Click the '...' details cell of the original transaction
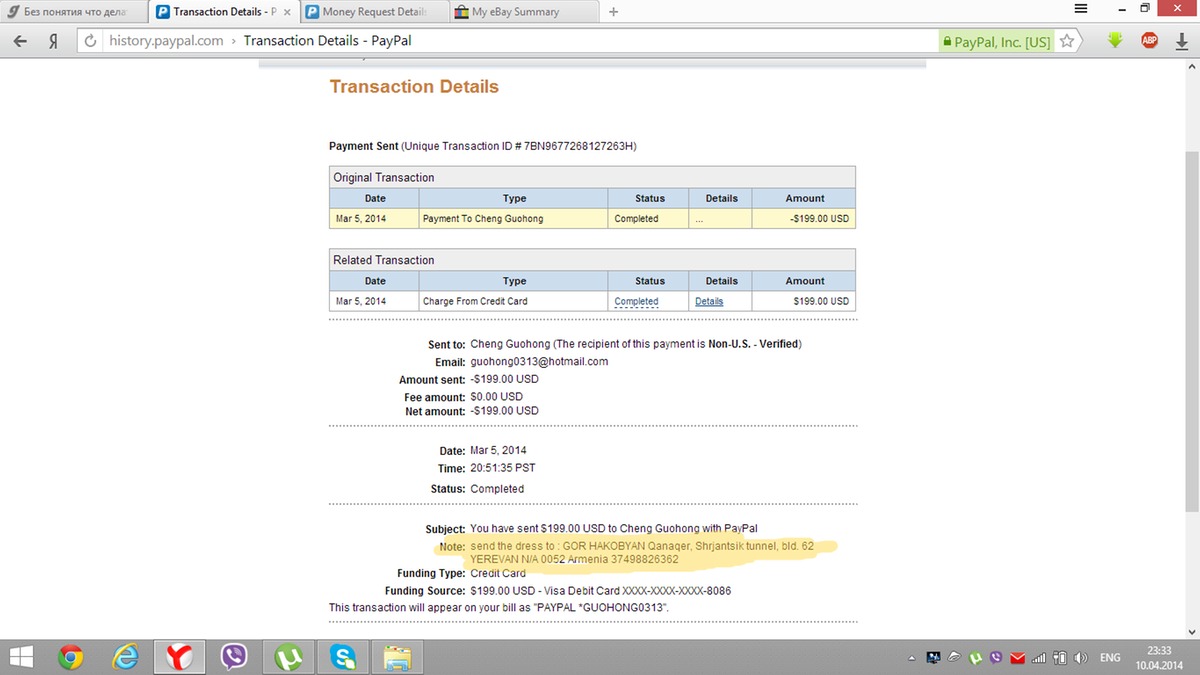The height and width of the screenshot is (675, 1200). pyautogui.click(x=721, y=218)
